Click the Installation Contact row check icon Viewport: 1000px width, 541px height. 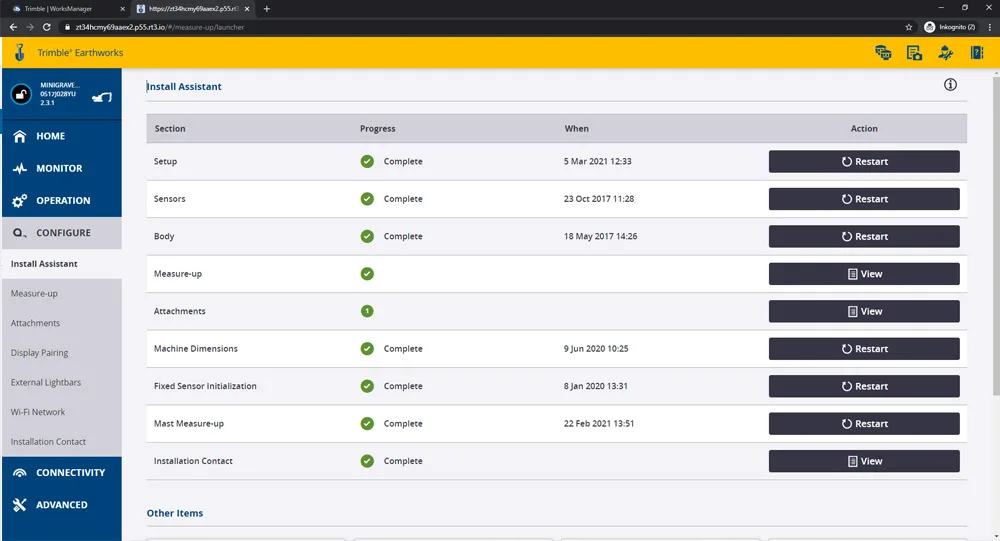click(x=367, y=461)
